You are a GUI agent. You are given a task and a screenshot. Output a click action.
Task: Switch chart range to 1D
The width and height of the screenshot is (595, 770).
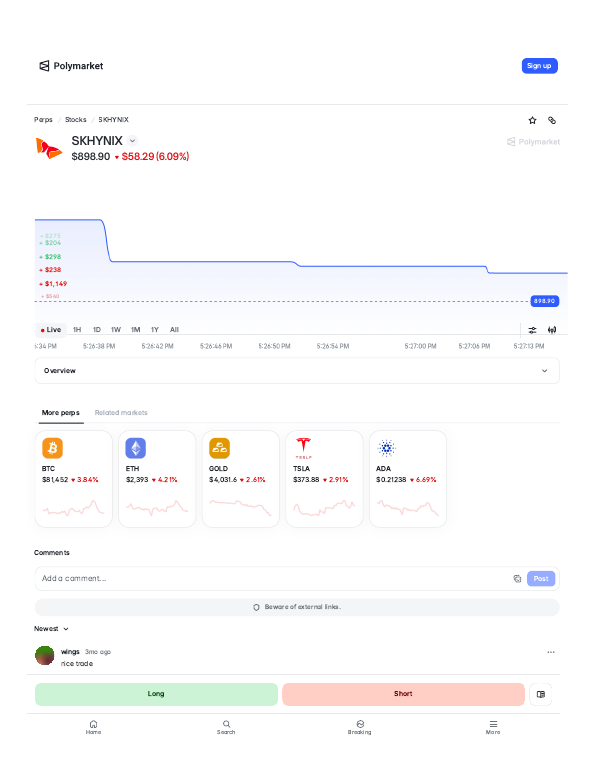click(x=97, y=330)
